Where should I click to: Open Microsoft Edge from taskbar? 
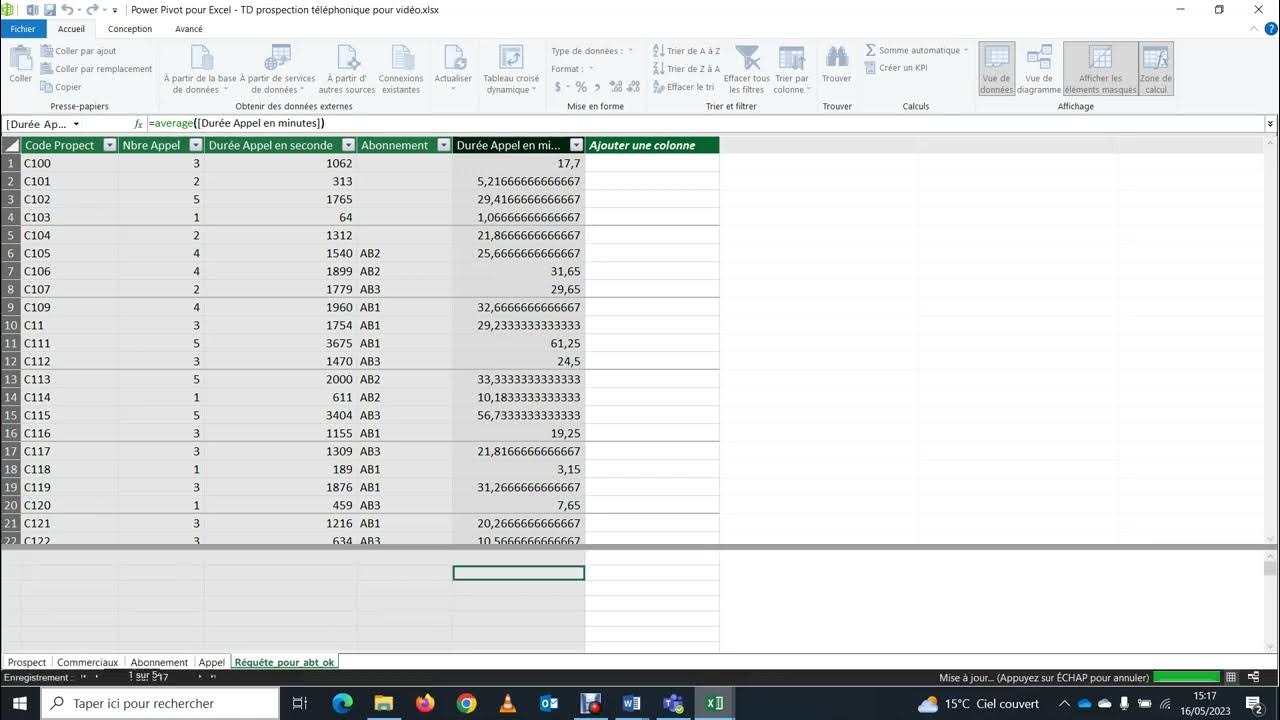pyautogui.click(x=342, y=703)
